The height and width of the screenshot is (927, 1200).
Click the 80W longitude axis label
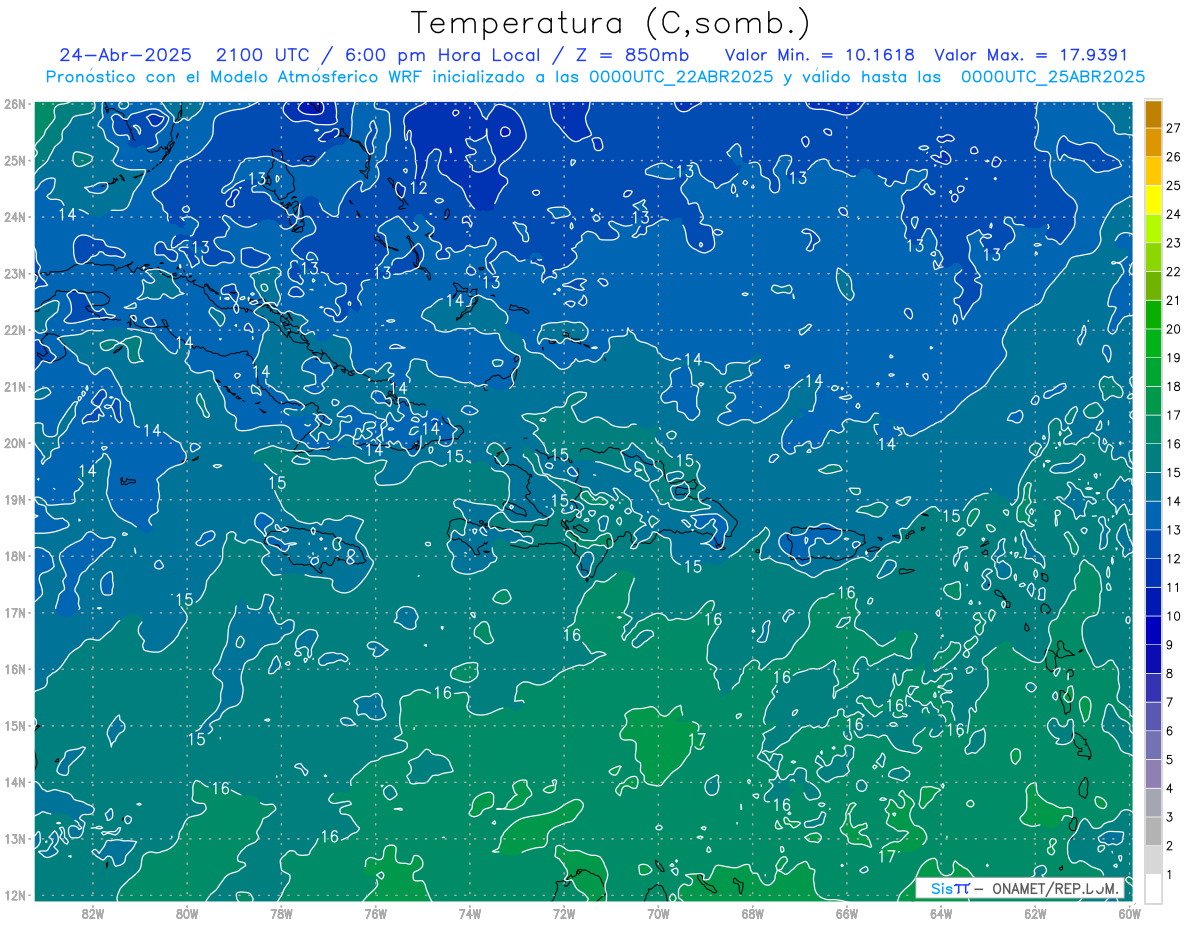pyautogui.click(x=186, y=913)
